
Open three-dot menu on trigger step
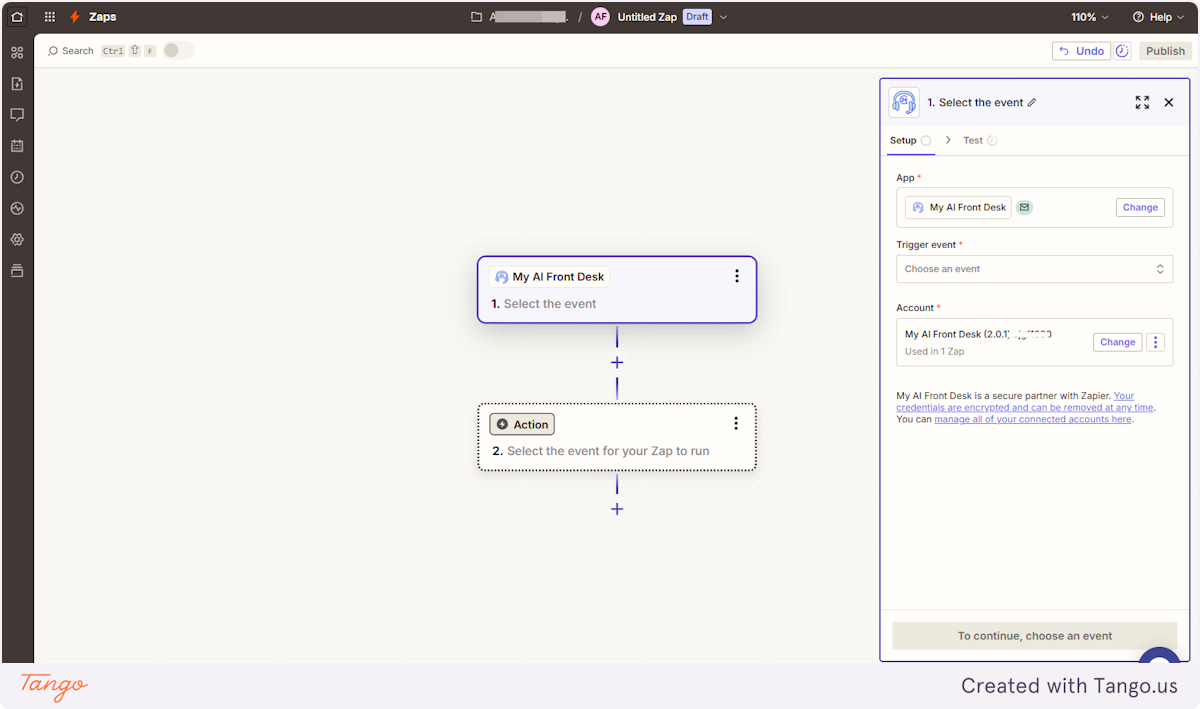[x=737, y=276]
